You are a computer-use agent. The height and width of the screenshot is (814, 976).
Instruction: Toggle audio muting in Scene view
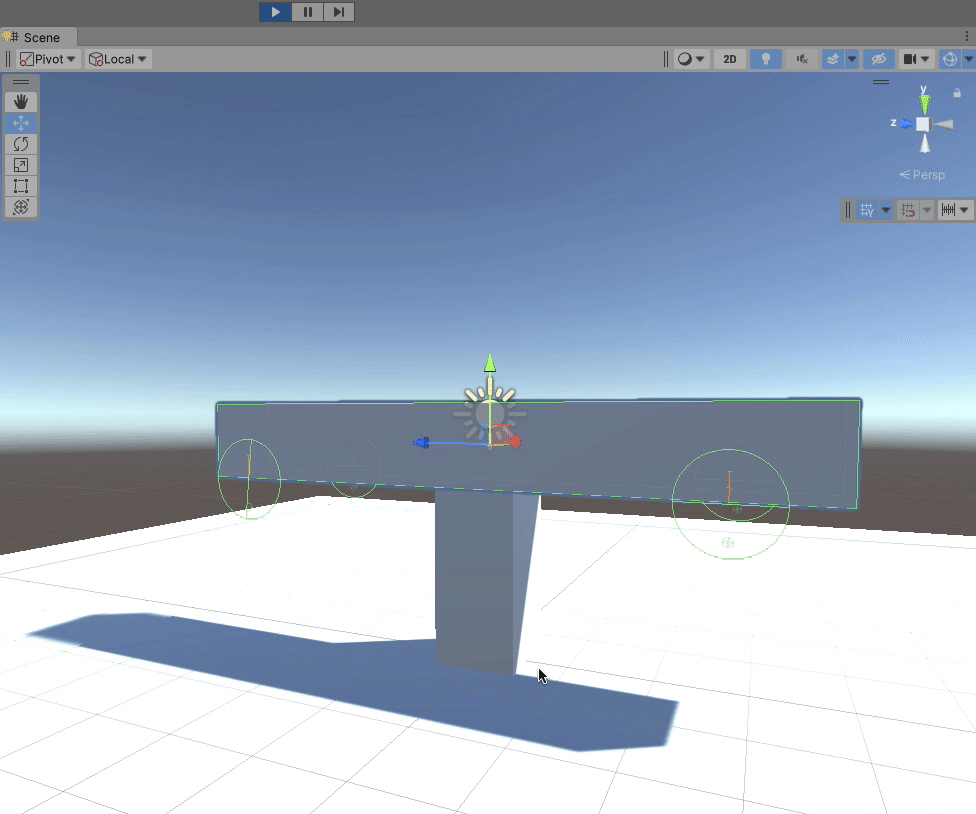pos(801,59)
